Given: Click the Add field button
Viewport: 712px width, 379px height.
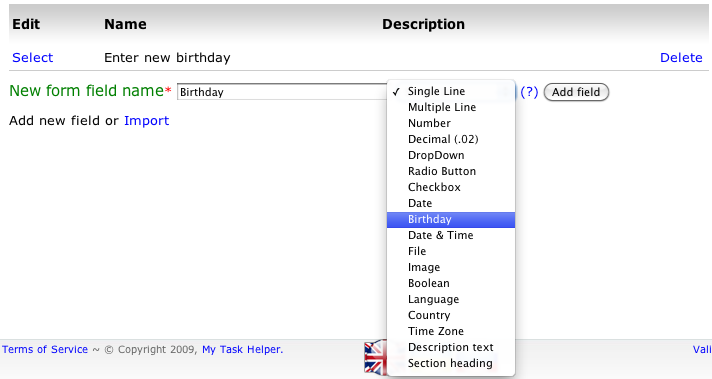Looking at the screenshot, I should click(x=576, y=92).
